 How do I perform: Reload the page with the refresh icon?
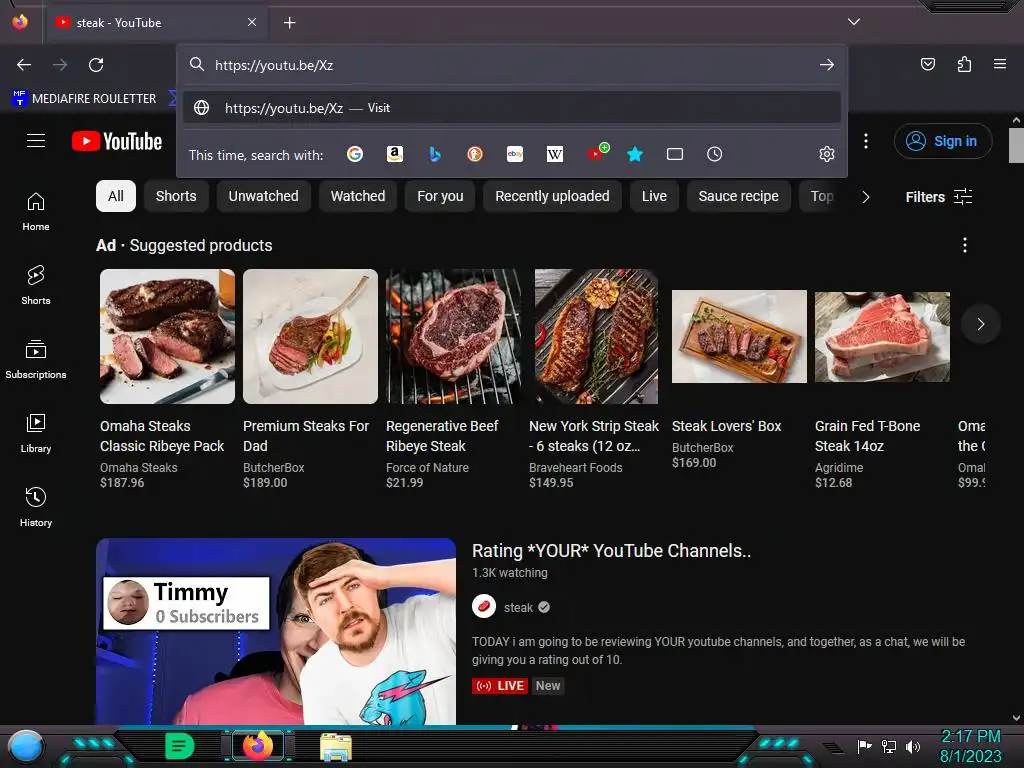coord(96,65)
